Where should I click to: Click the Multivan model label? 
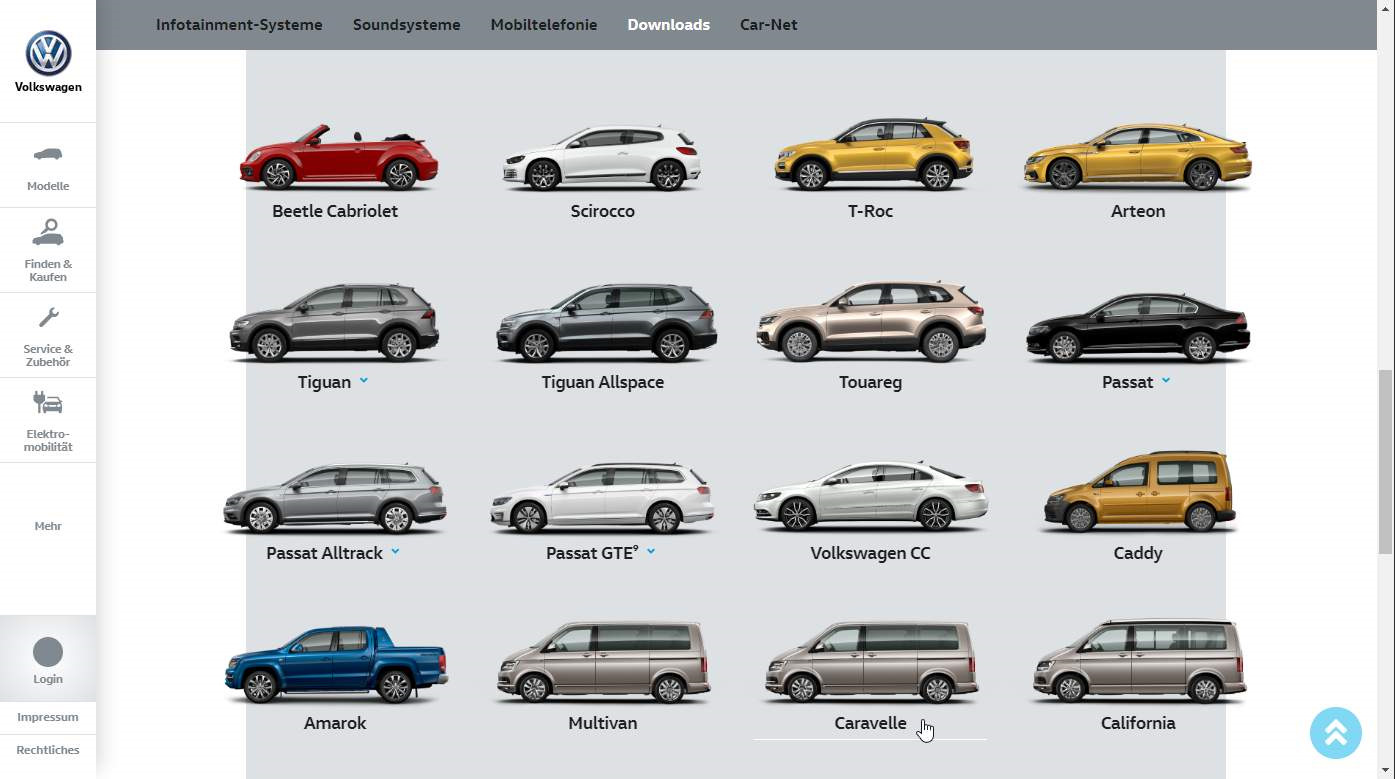[x=603, y=723]
